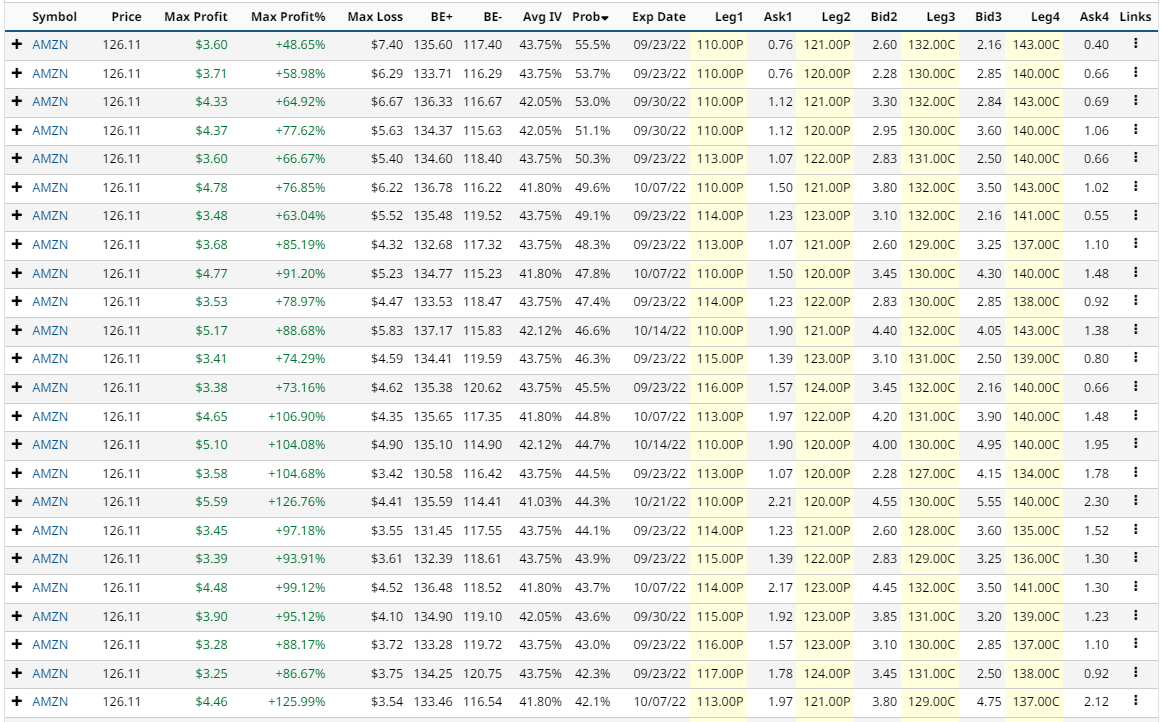Screen dimensions: 1162x722
Task: Open three-dot links menu for +85.19% row
Action: (x=1135, y=244)
